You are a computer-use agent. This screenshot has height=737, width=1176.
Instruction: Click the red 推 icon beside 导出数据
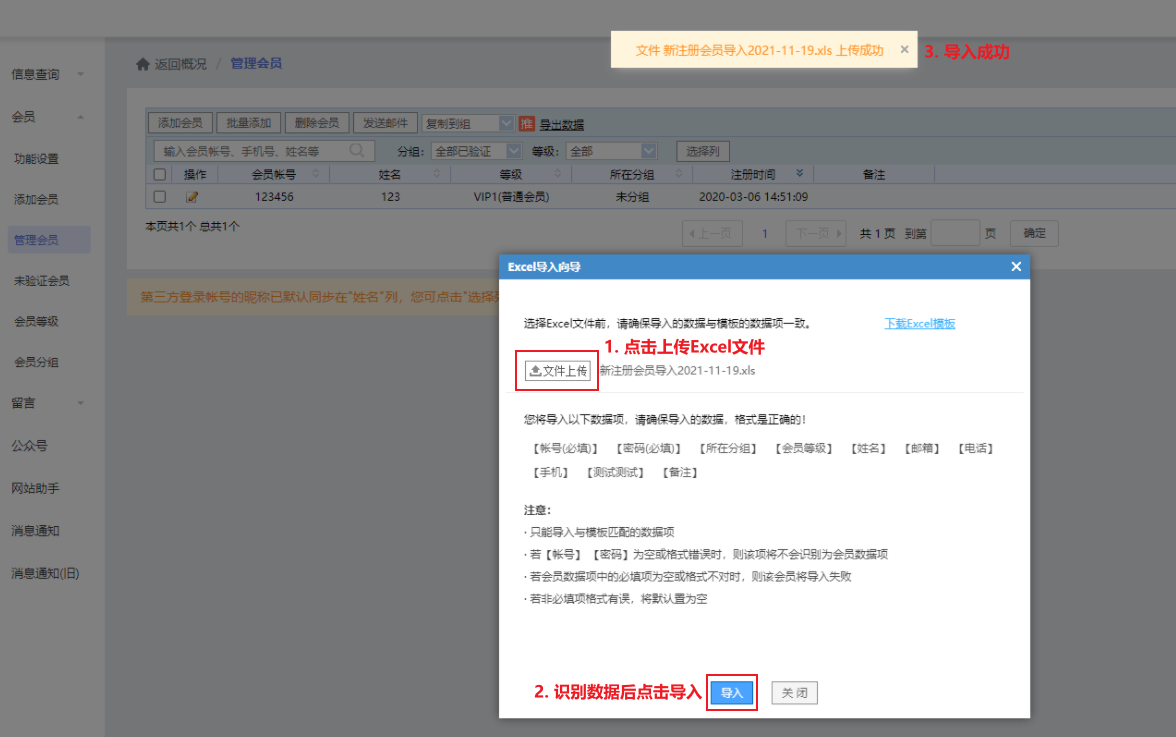pyautogui.click(x=527, y=124)
